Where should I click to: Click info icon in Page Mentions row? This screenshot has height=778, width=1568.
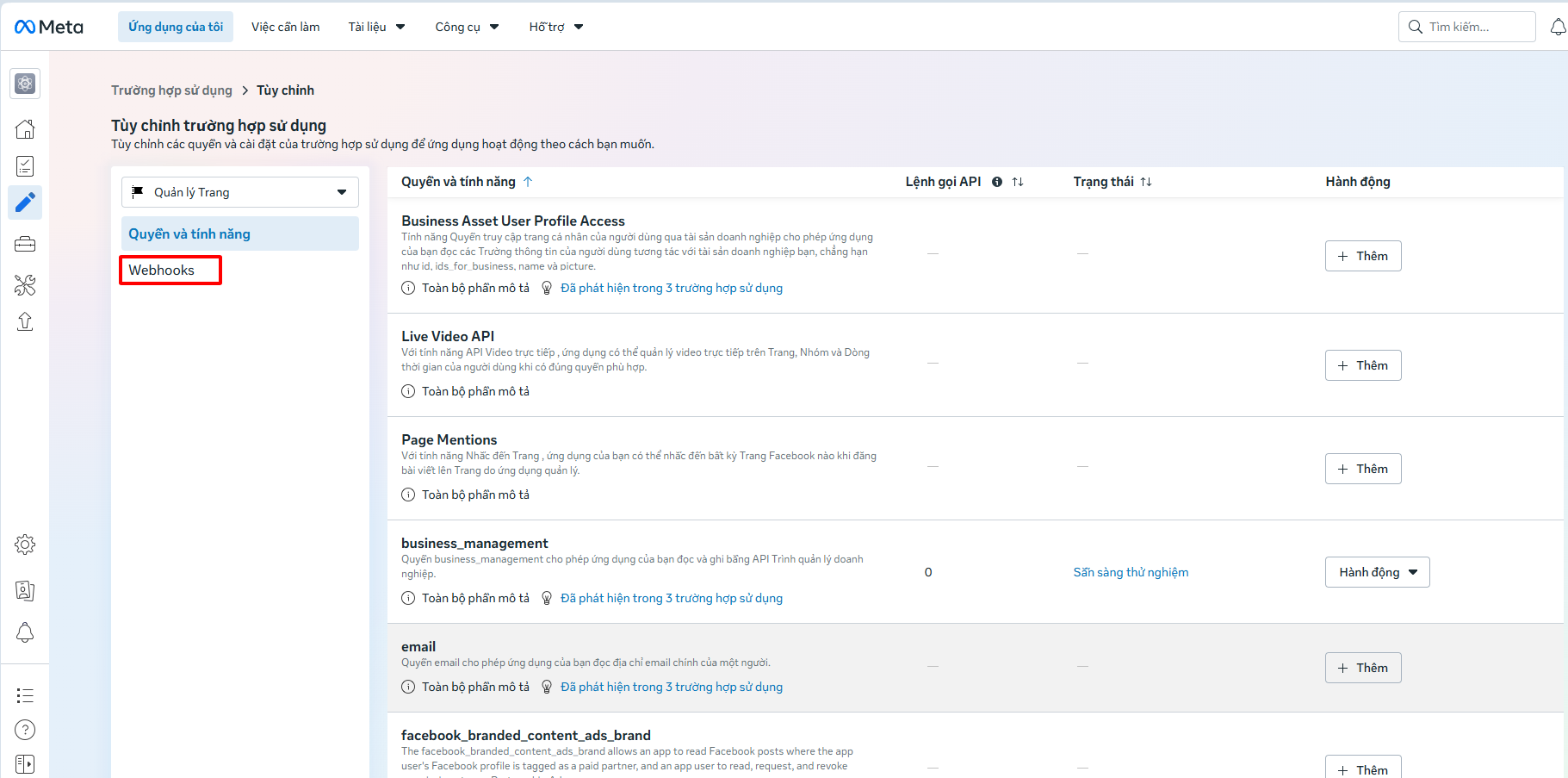[x=408, y=495]
